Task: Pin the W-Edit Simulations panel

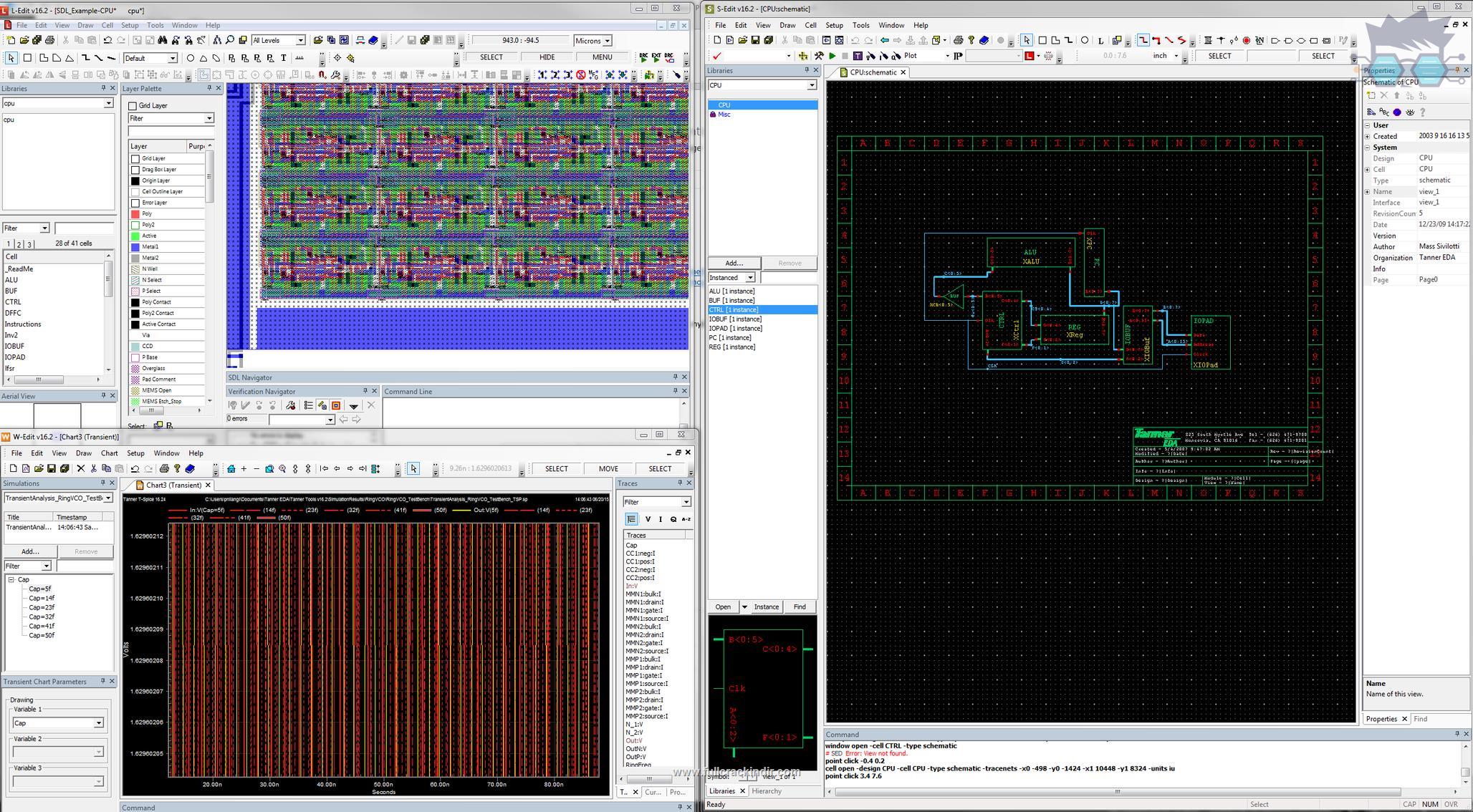Action: tap(102, 483)
